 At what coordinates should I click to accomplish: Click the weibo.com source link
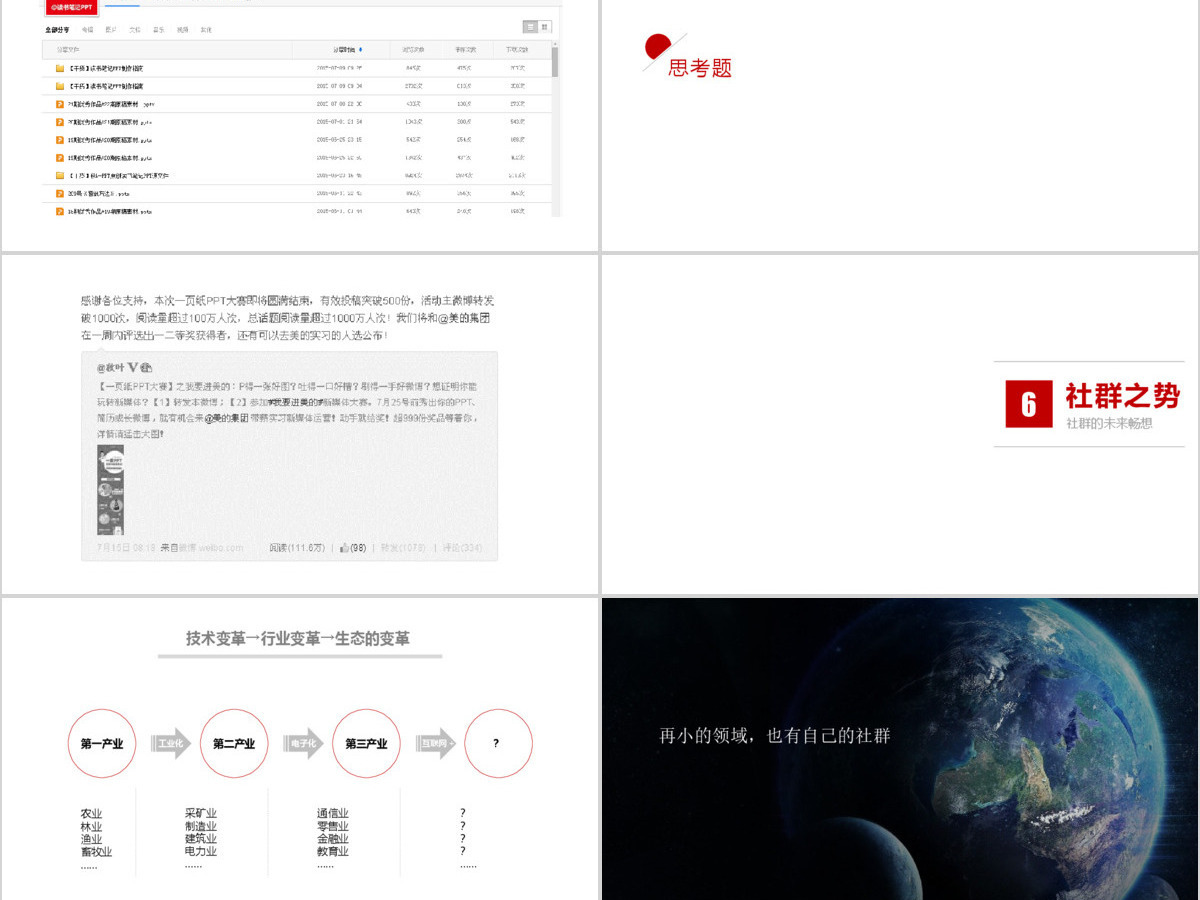click(221, 547)
